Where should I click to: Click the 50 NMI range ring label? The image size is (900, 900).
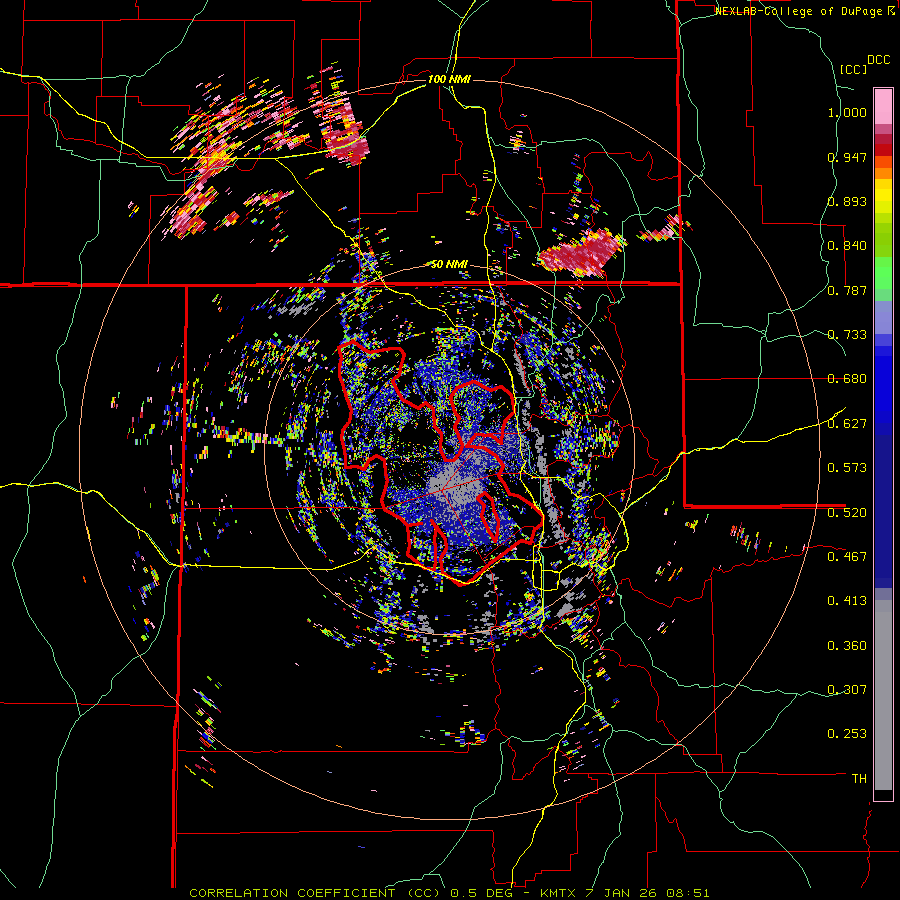pos(449,264)
